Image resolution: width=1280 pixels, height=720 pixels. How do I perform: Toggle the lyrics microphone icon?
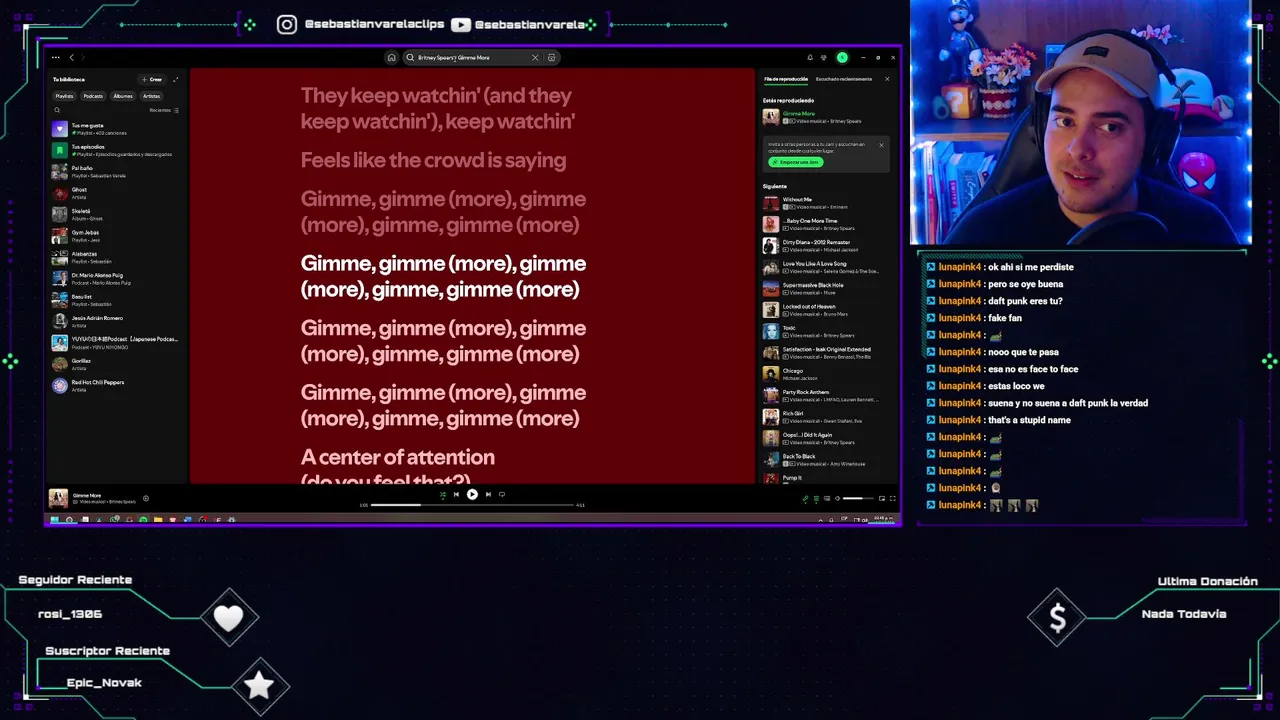tap(805, 498)
